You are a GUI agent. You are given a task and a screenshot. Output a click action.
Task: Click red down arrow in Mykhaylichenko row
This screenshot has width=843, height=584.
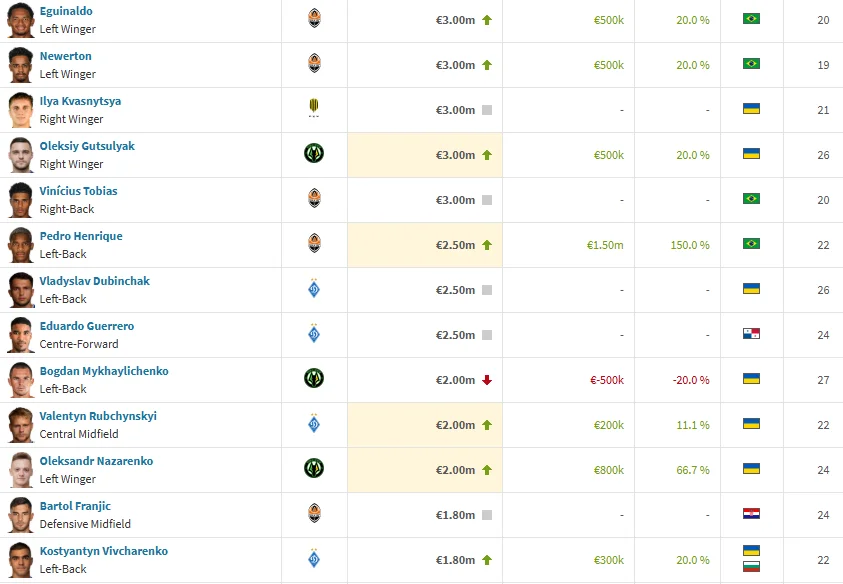coord(487,380)
